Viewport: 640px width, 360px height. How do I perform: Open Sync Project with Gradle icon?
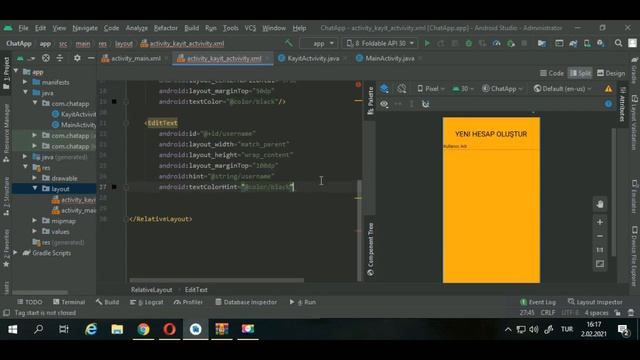(x=573, y=43)
